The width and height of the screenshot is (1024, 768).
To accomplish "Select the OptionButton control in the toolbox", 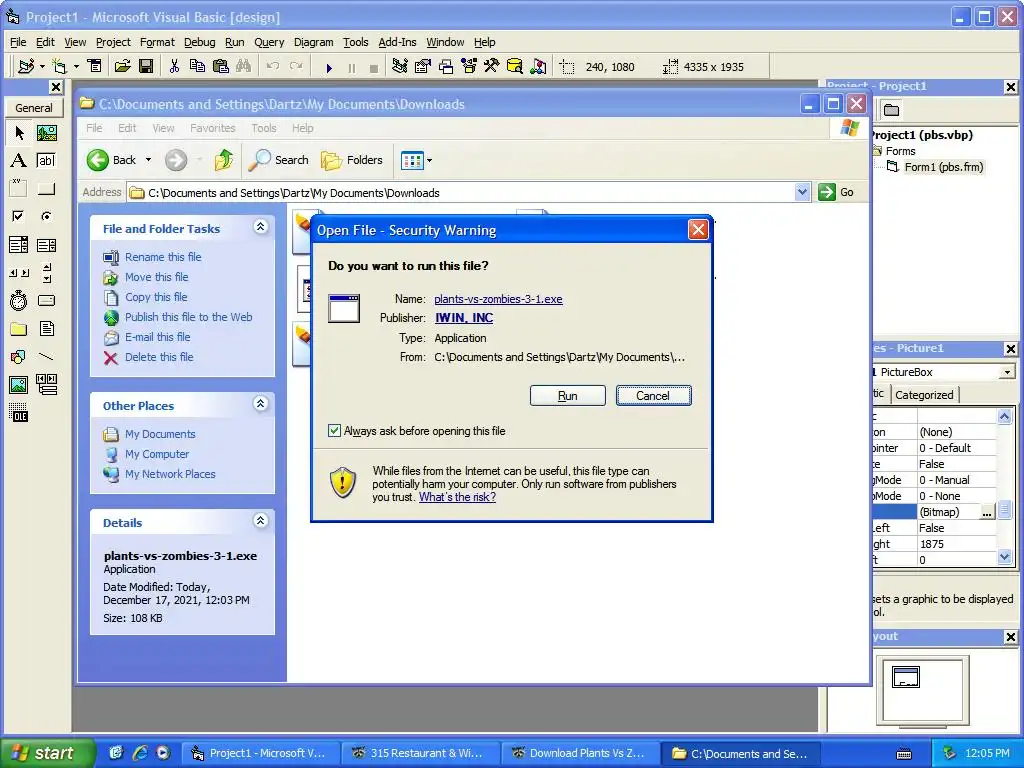I will click(46, 216).
